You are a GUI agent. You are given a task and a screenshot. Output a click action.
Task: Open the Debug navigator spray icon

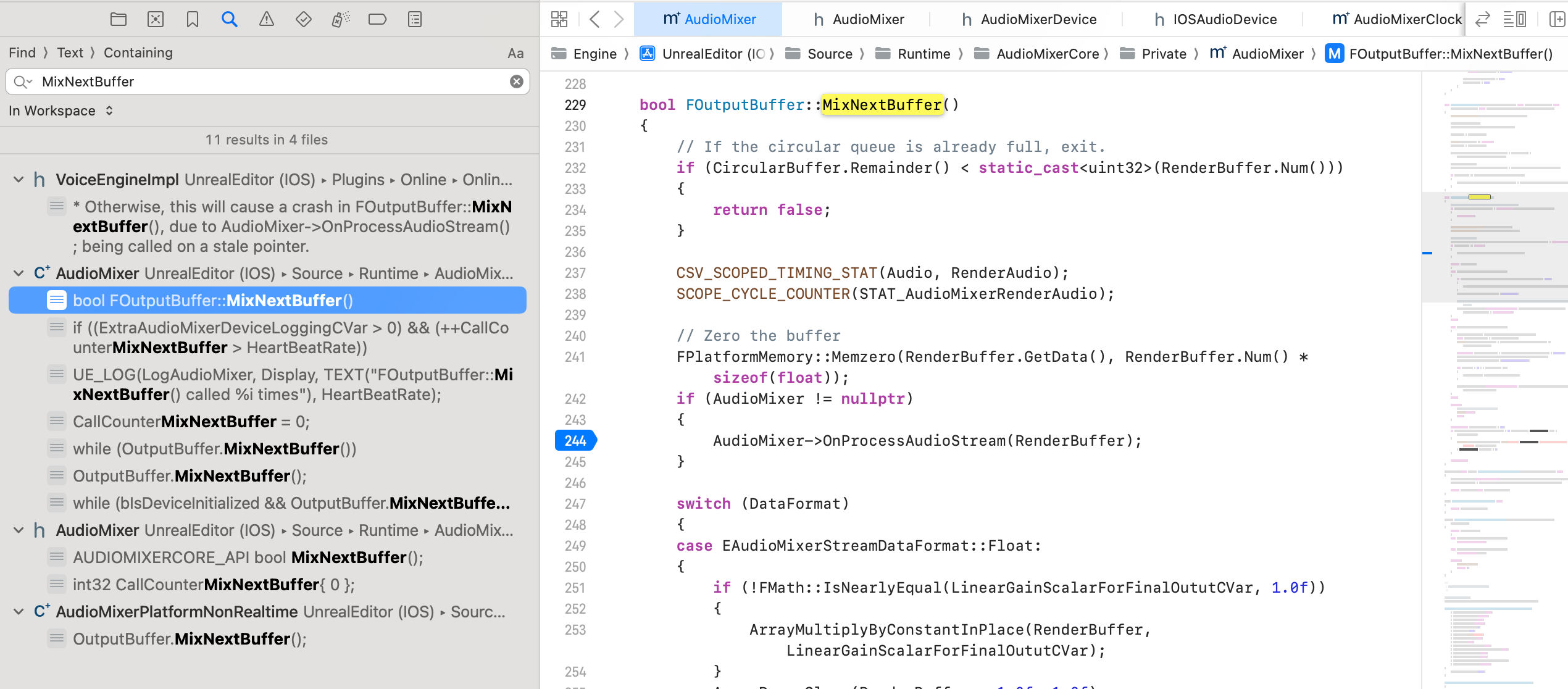click(341, 20)
